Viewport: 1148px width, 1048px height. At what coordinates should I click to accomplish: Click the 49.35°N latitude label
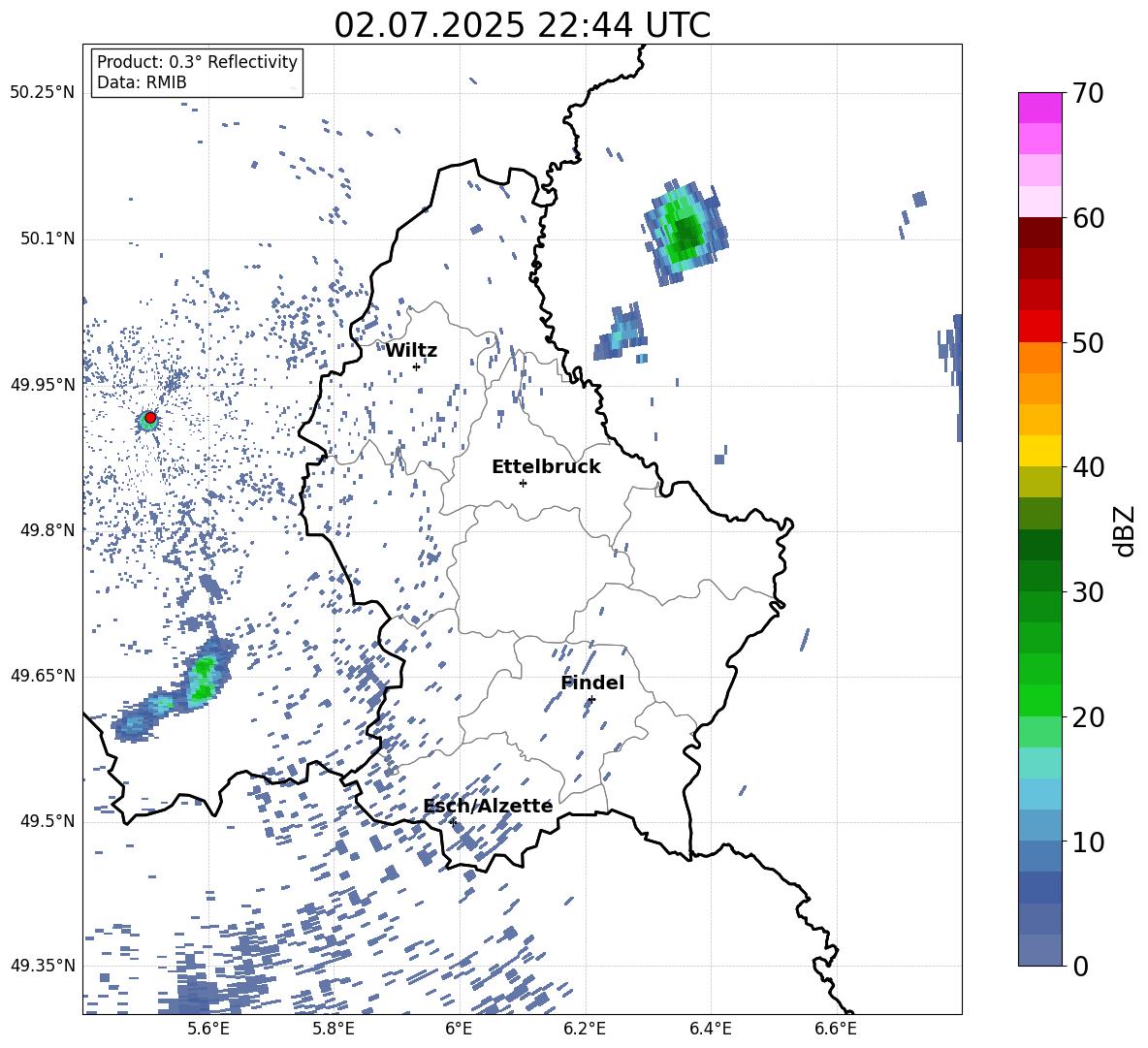(x=43, y=966)
